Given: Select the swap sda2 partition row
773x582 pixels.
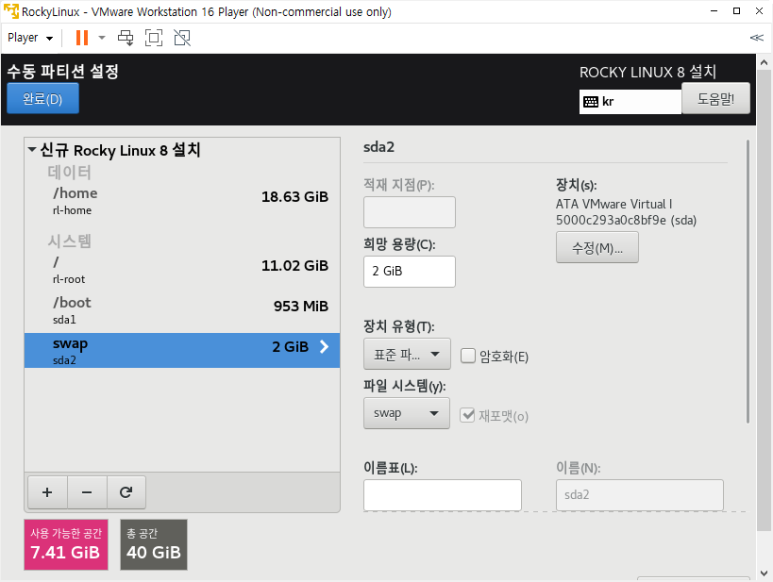Looking at the screenshot, I should [x=182, y=350].
